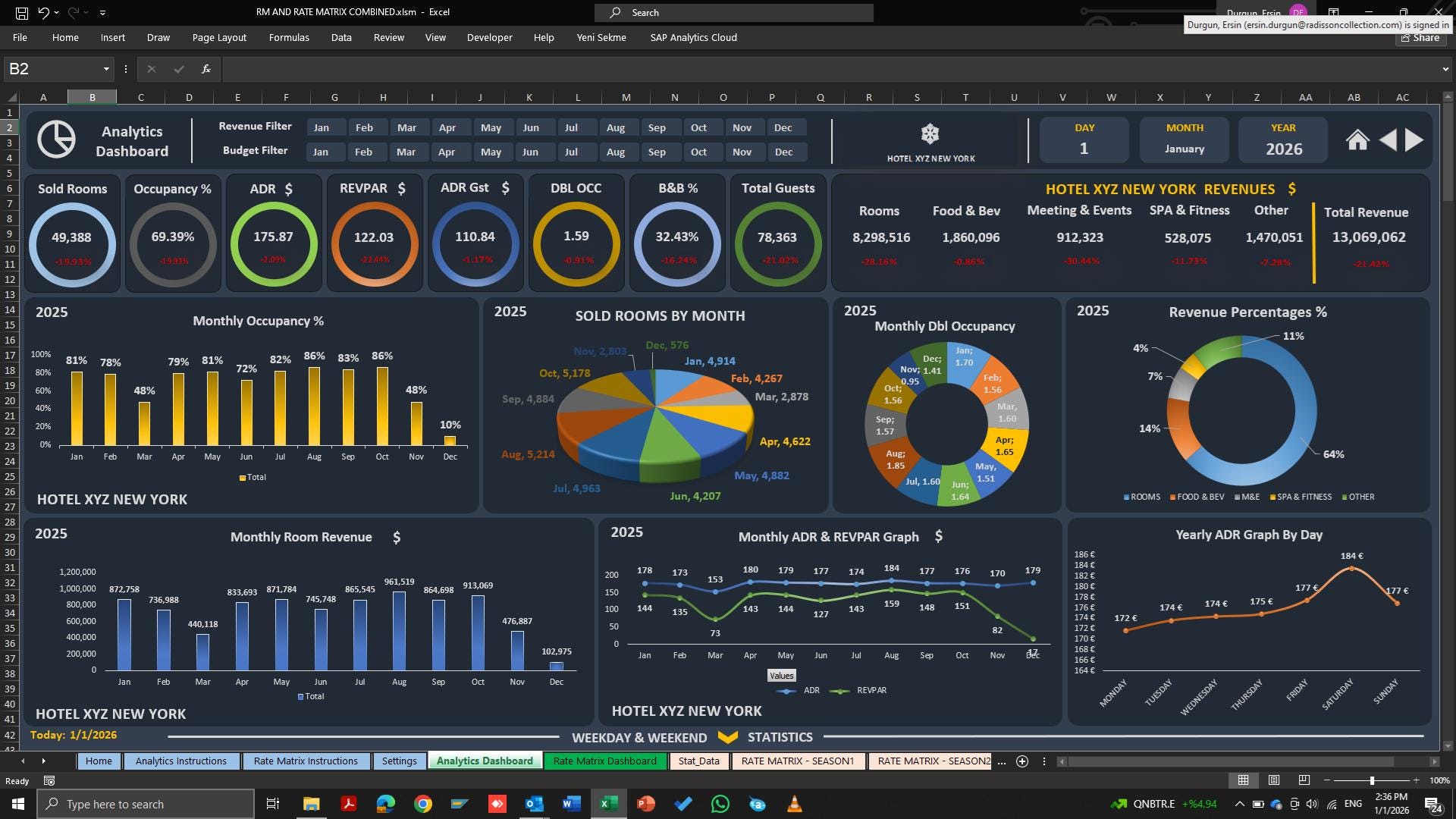This screenshot has height=819, width=1456.
Task: Open the Stat_Data sheet tab
Action: tap(698, 761)
